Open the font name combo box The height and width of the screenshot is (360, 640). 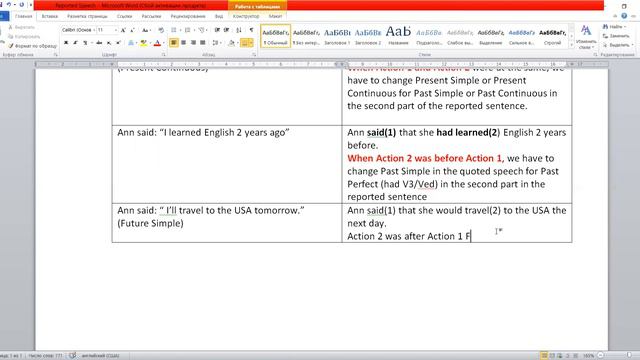[x=78, y=30]
